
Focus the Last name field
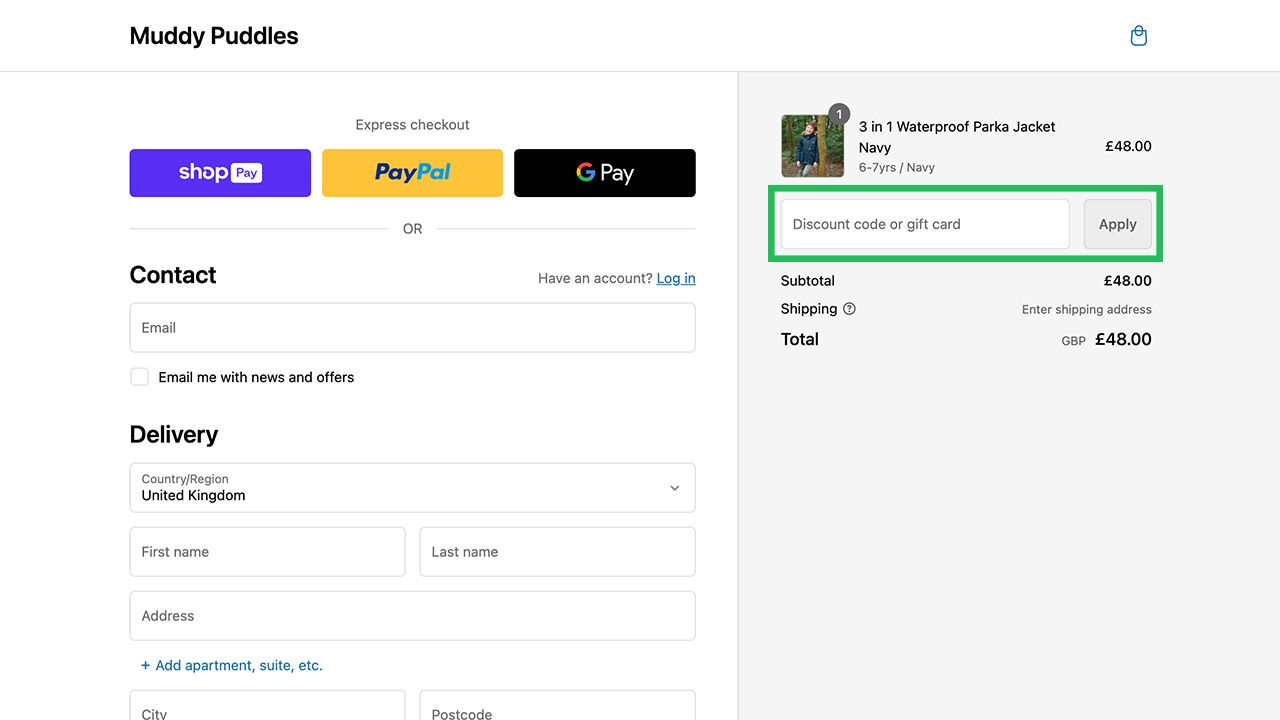558,552
